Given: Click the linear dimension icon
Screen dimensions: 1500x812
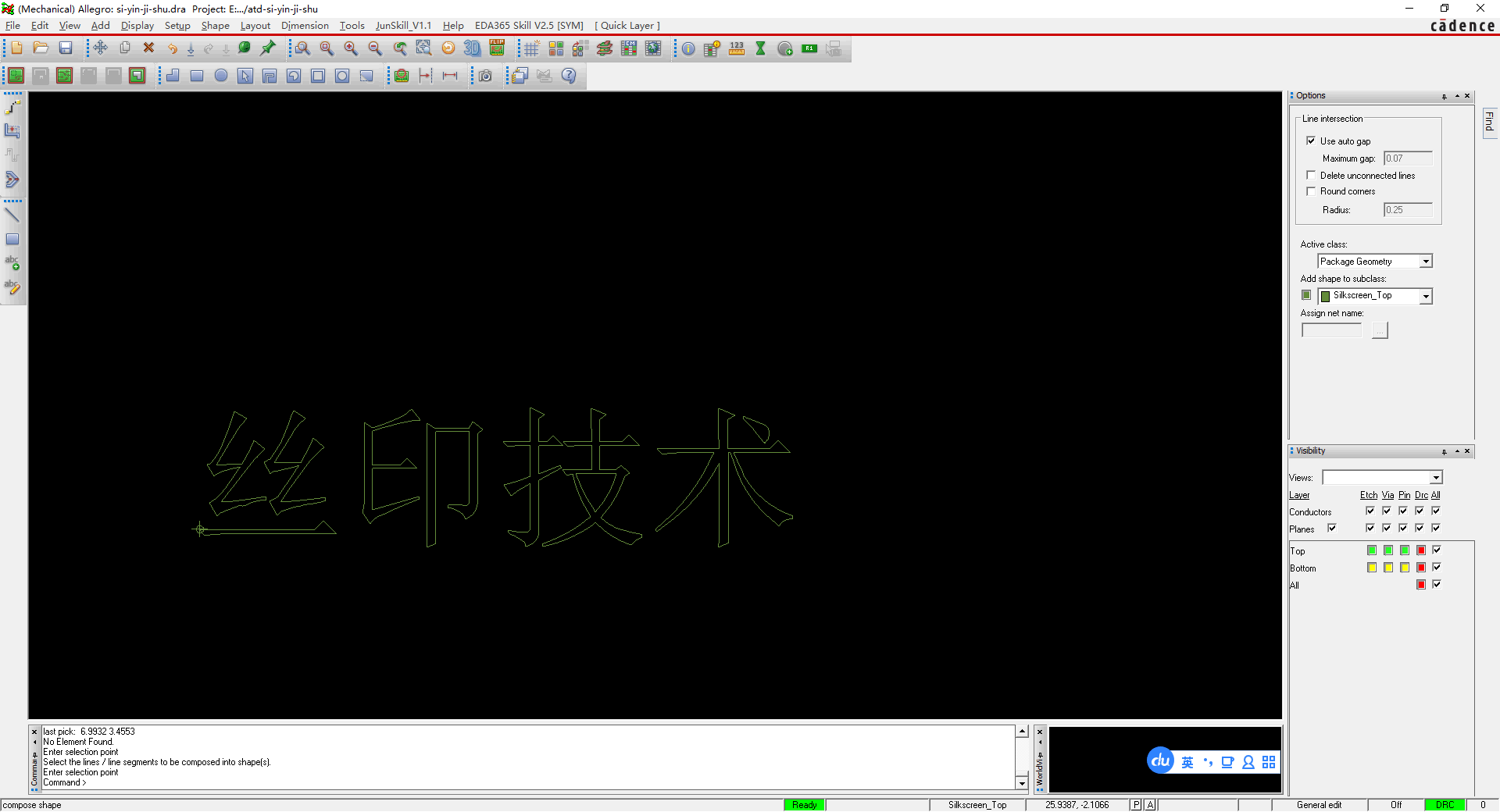Looking at the screenshot, I should (x=450, y=76).
